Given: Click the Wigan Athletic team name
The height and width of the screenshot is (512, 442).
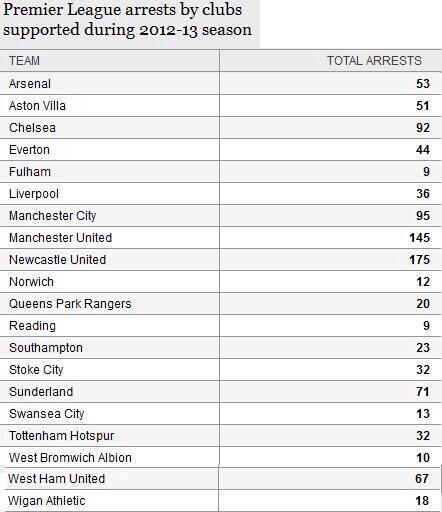Looking at the screenshot, I should point(47,501).
